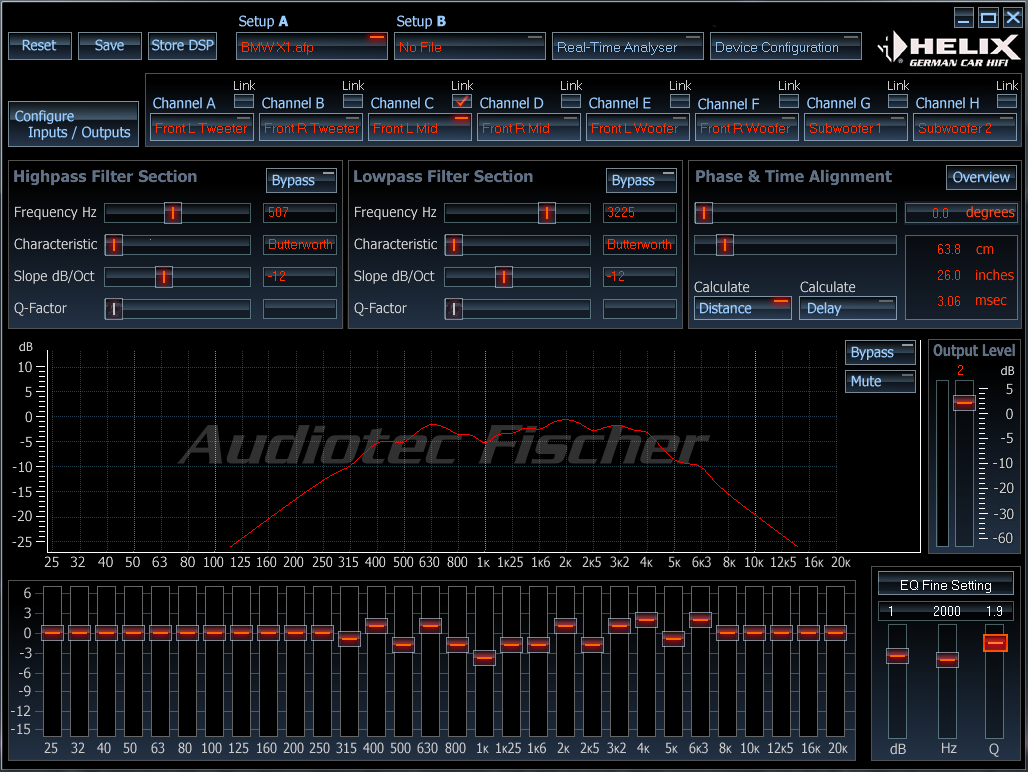Click the Reset button
1028x772 pixels.
(39, 46)
